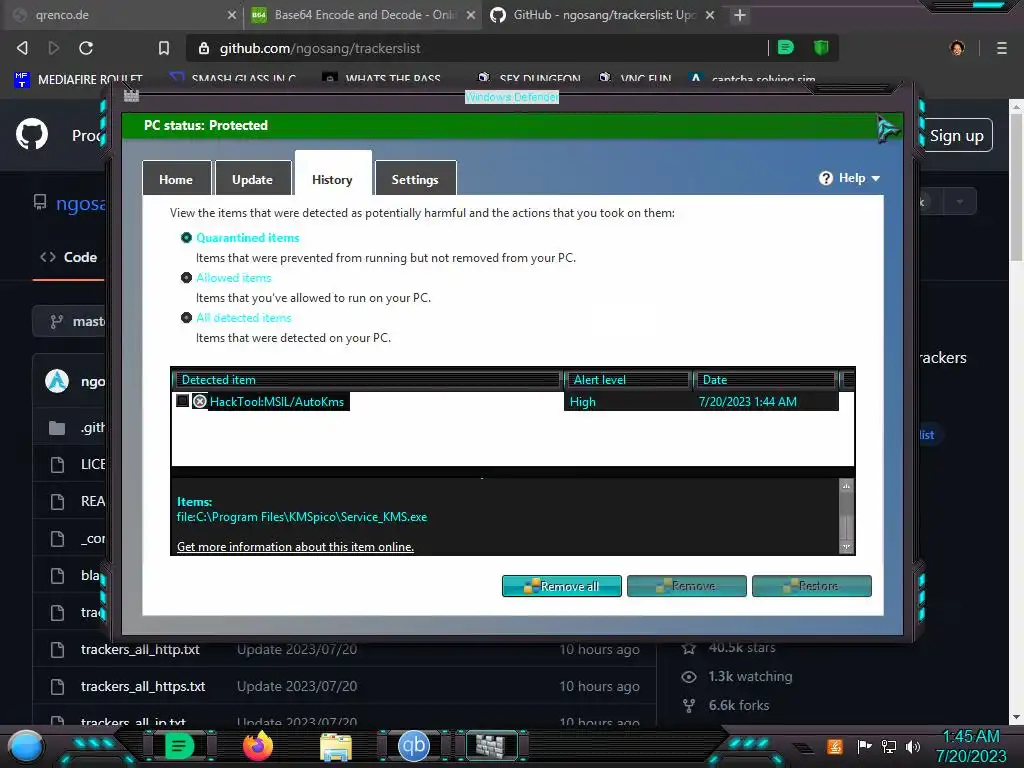
Task: Click the taskbar clock 1:45 AM
Action: (x=971, y=736)
